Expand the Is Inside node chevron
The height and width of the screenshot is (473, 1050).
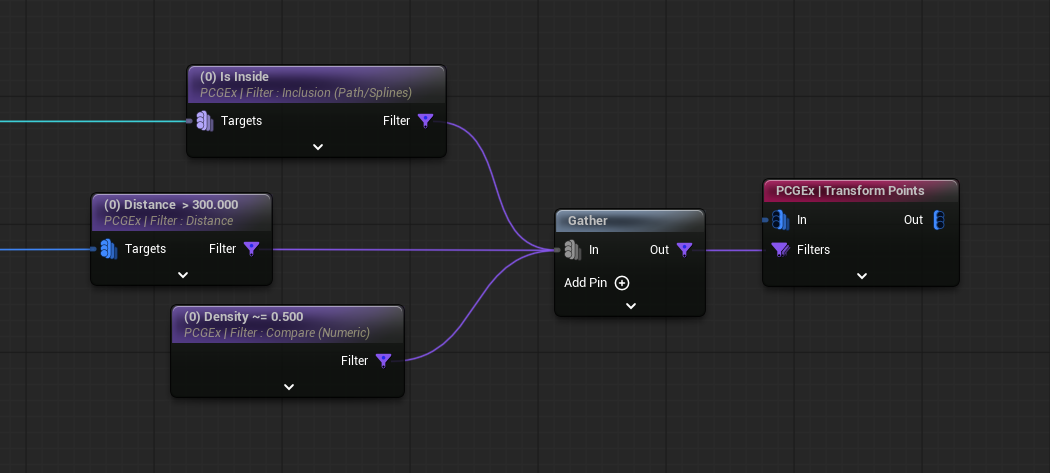(317, 147)
